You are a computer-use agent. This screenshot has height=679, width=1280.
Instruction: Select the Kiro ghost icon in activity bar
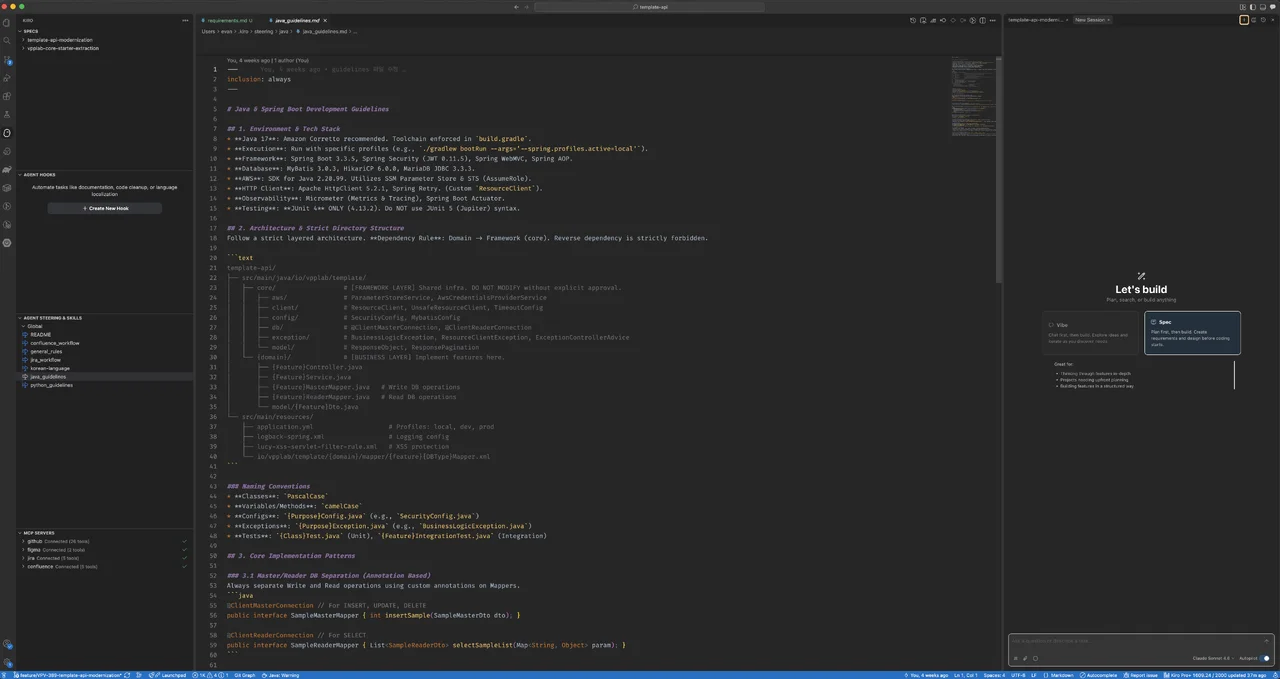pos(7,132)
